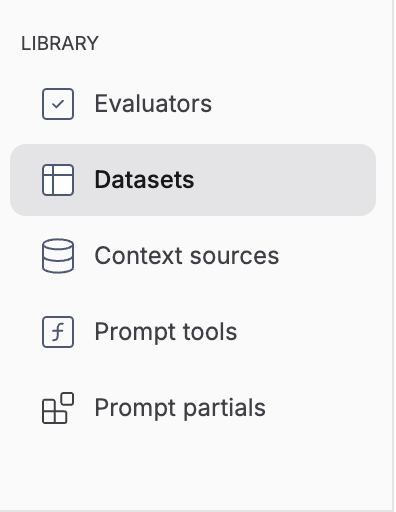396x512 pixels.
Task: Click the 'Evaluators' text label
Action: 153,104
